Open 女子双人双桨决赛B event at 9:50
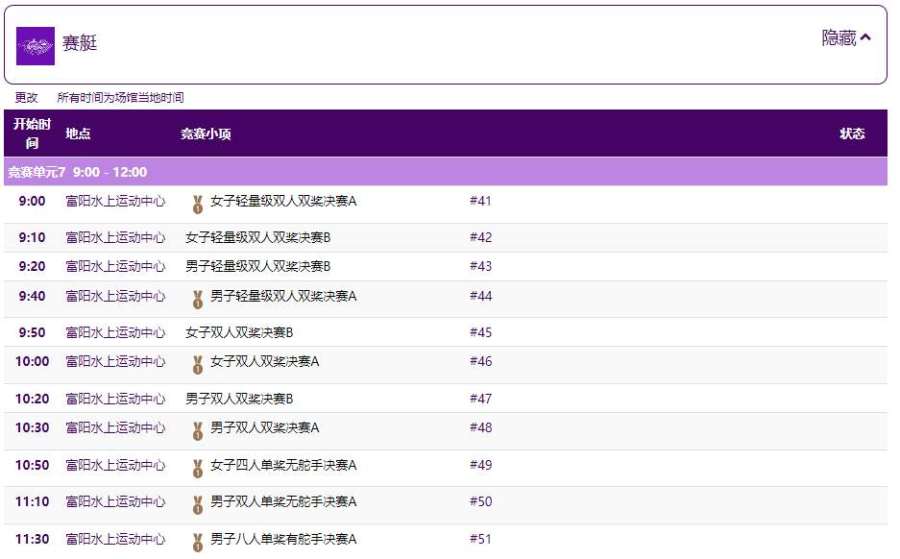Screen dimensions: 900x559 point(239,332)
